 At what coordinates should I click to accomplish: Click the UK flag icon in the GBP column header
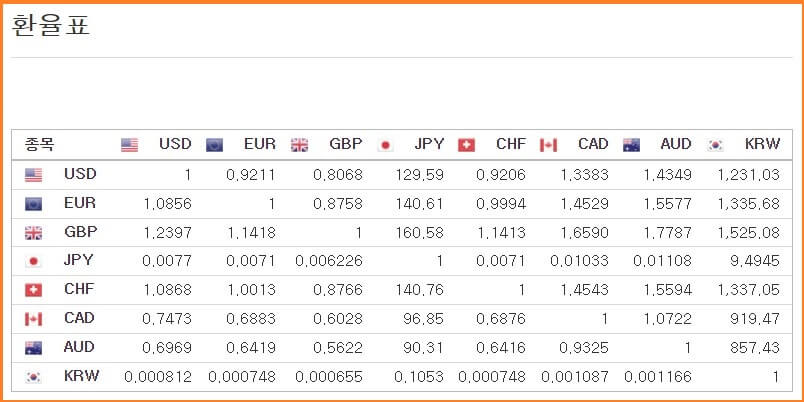tap(299, 145)
